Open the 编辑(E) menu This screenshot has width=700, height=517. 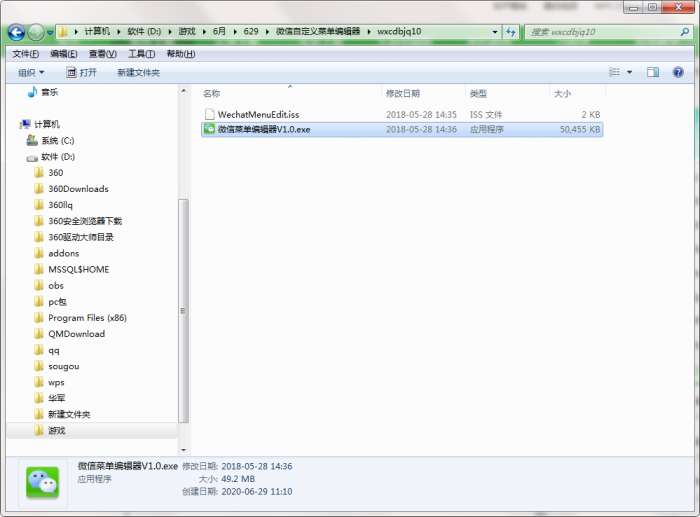[x=64, y=54]
